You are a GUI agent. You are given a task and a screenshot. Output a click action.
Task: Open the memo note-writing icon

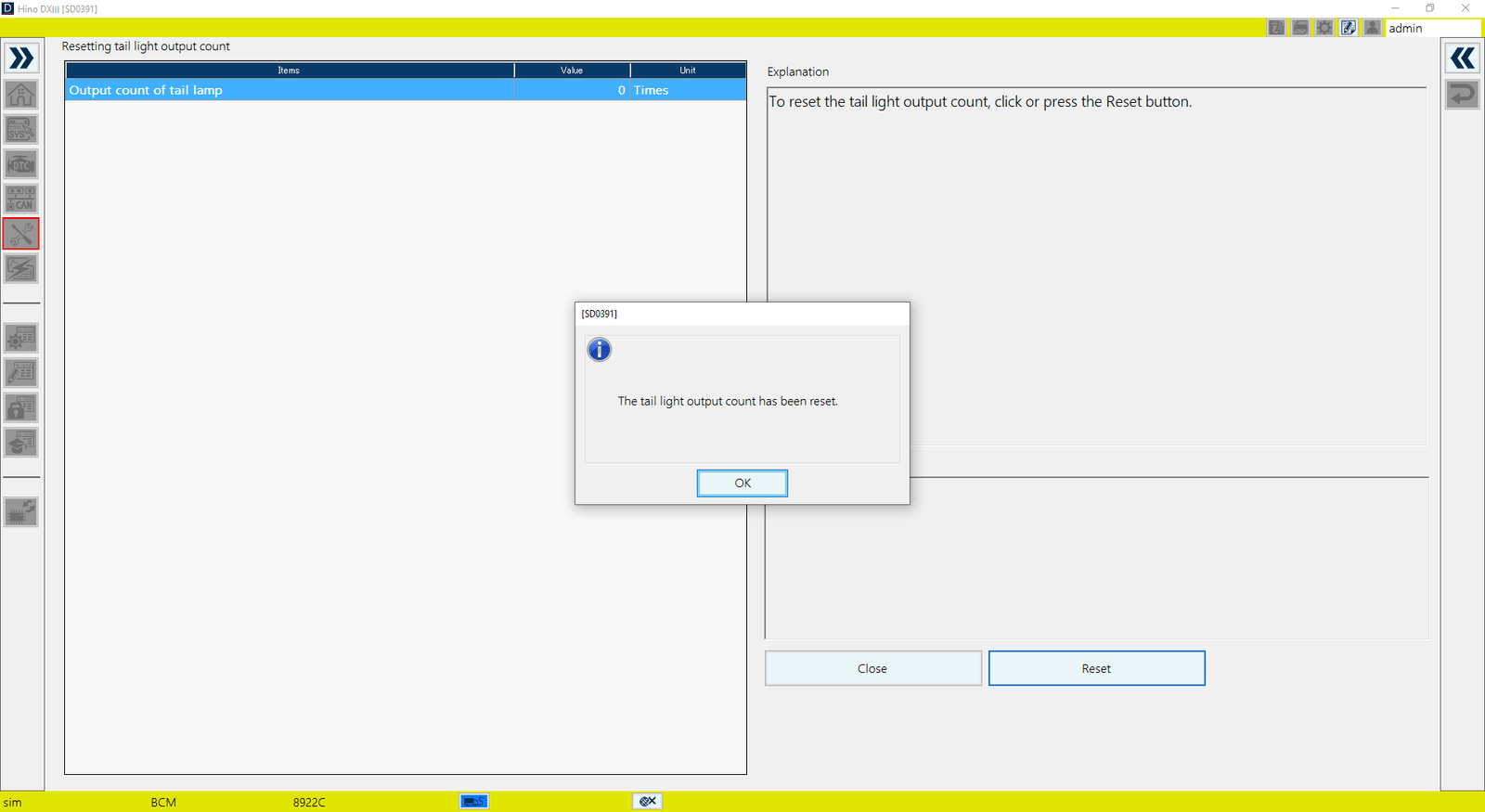click(1349, 28)
